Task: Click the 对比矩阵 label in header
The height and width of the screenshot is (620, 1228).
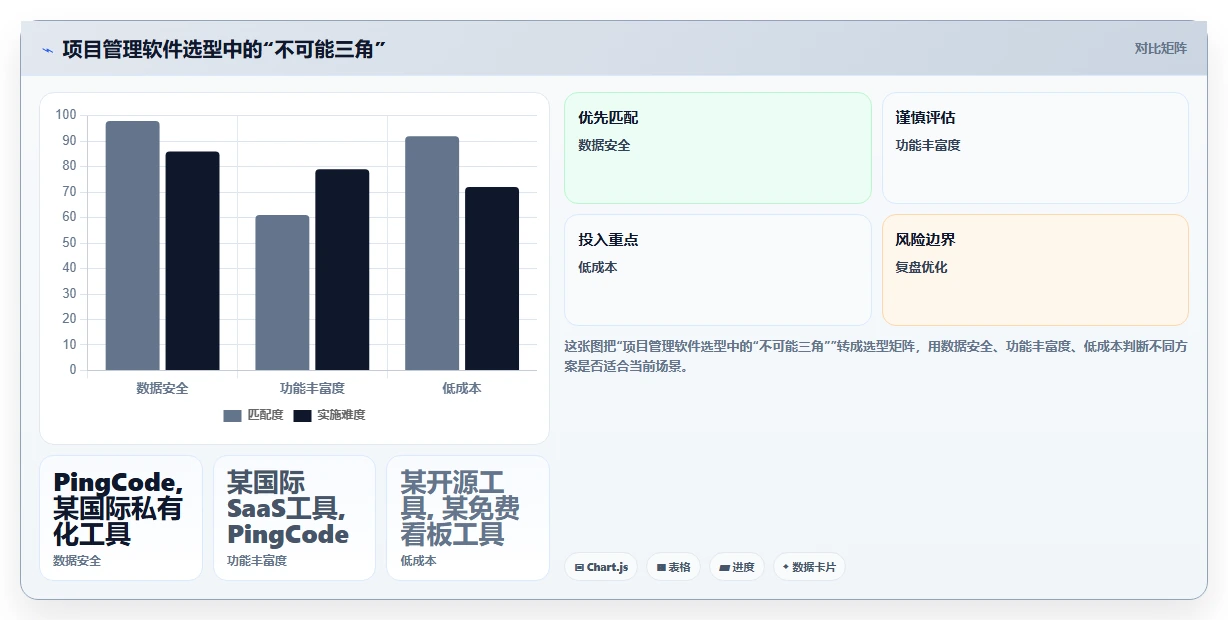Action: click(x=1160, y=48)
